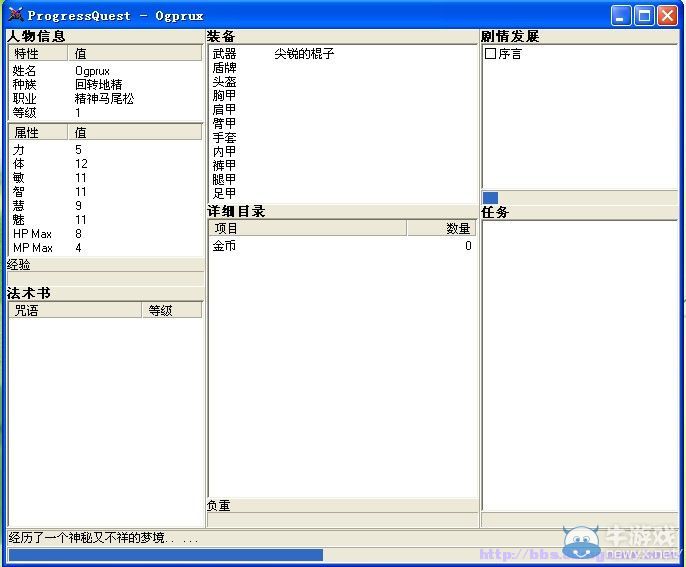Select the 盾牌 equipment row
The image size is (686, 567).
343,68
